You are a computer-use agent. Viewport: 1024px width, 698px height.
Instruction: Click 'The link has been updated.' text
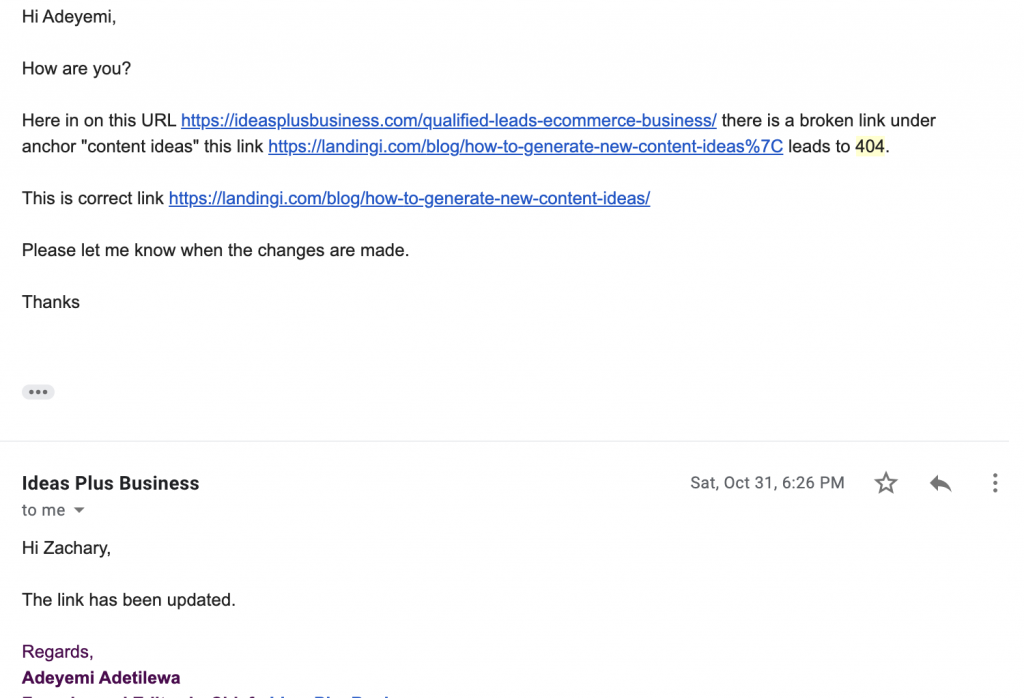129,599
